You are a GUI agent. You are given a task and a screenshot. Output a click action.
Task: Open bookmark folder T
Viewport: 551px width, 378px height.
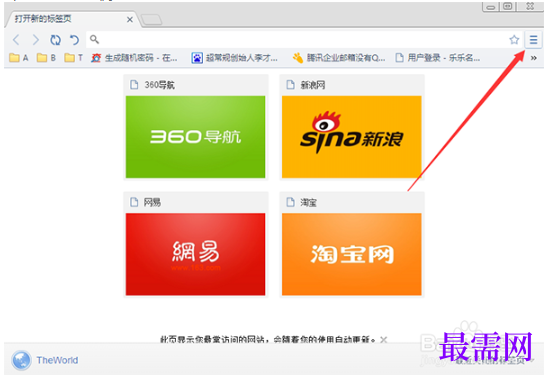(x=74, y=58)
